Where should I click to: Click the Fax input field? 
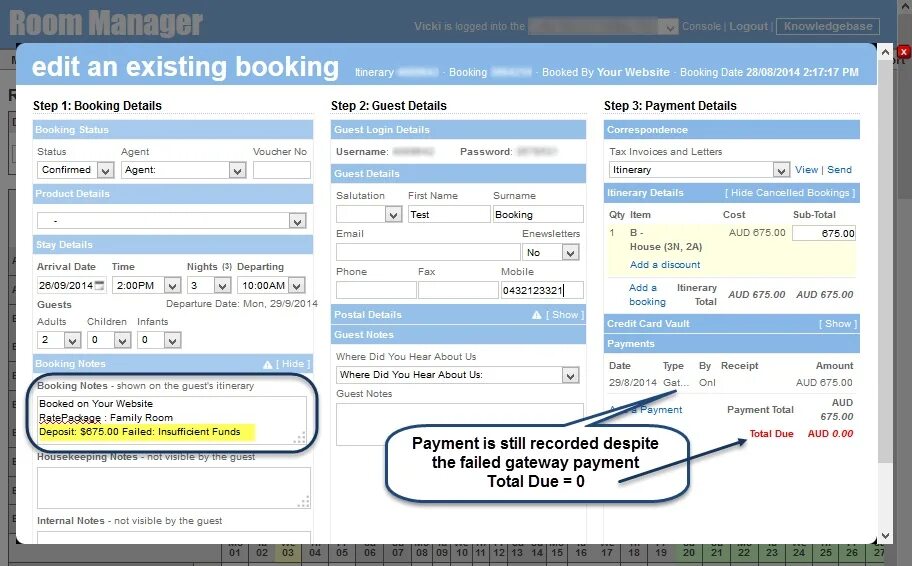pos(458,290)
